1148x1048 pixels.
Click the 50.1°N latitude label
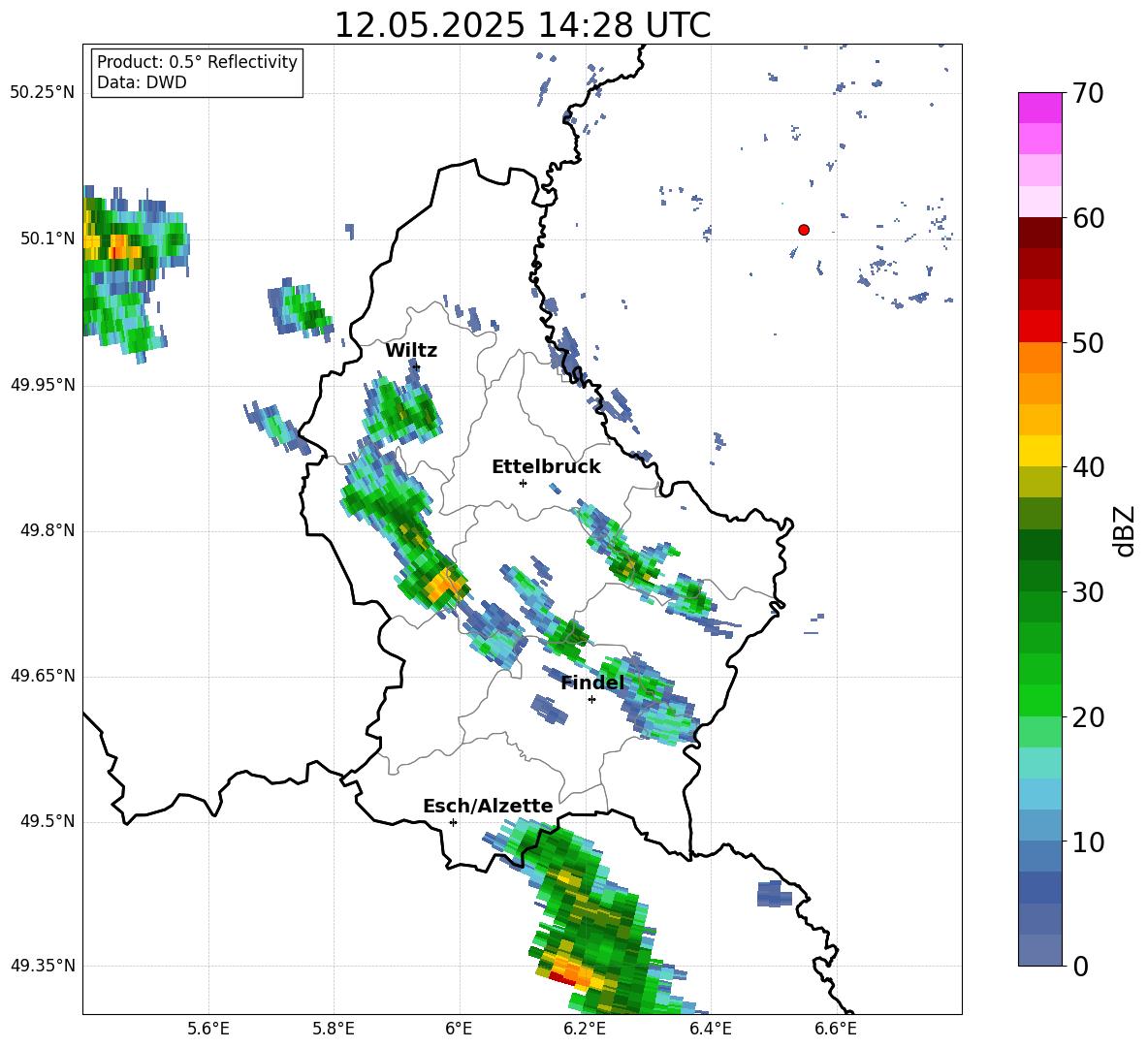tap(48, 238)
